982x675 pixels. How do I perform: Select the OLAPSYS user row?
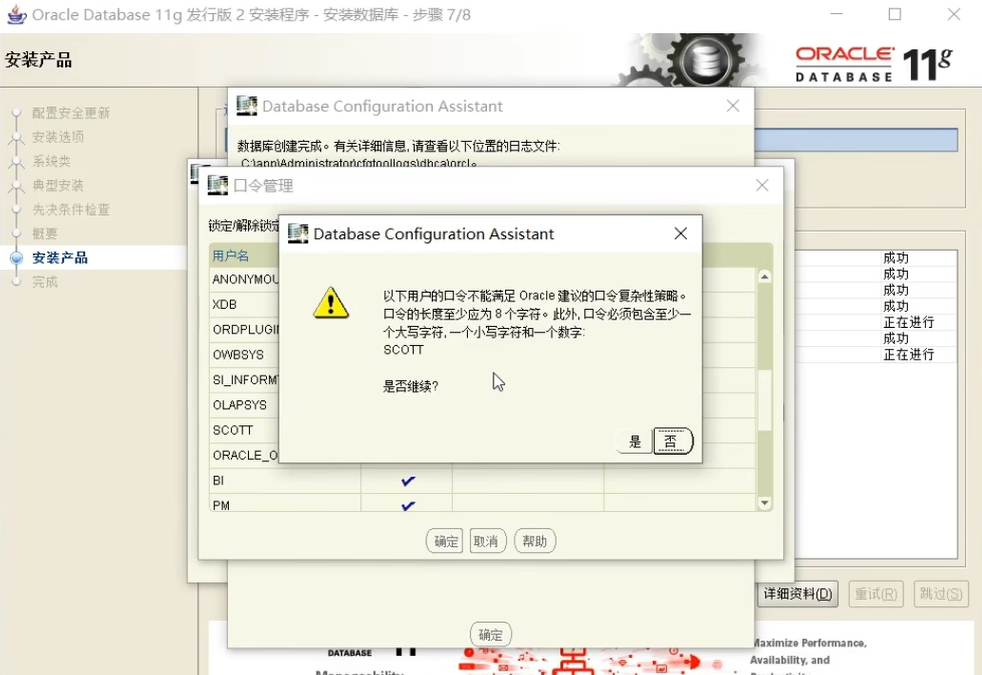pos(245,404)
